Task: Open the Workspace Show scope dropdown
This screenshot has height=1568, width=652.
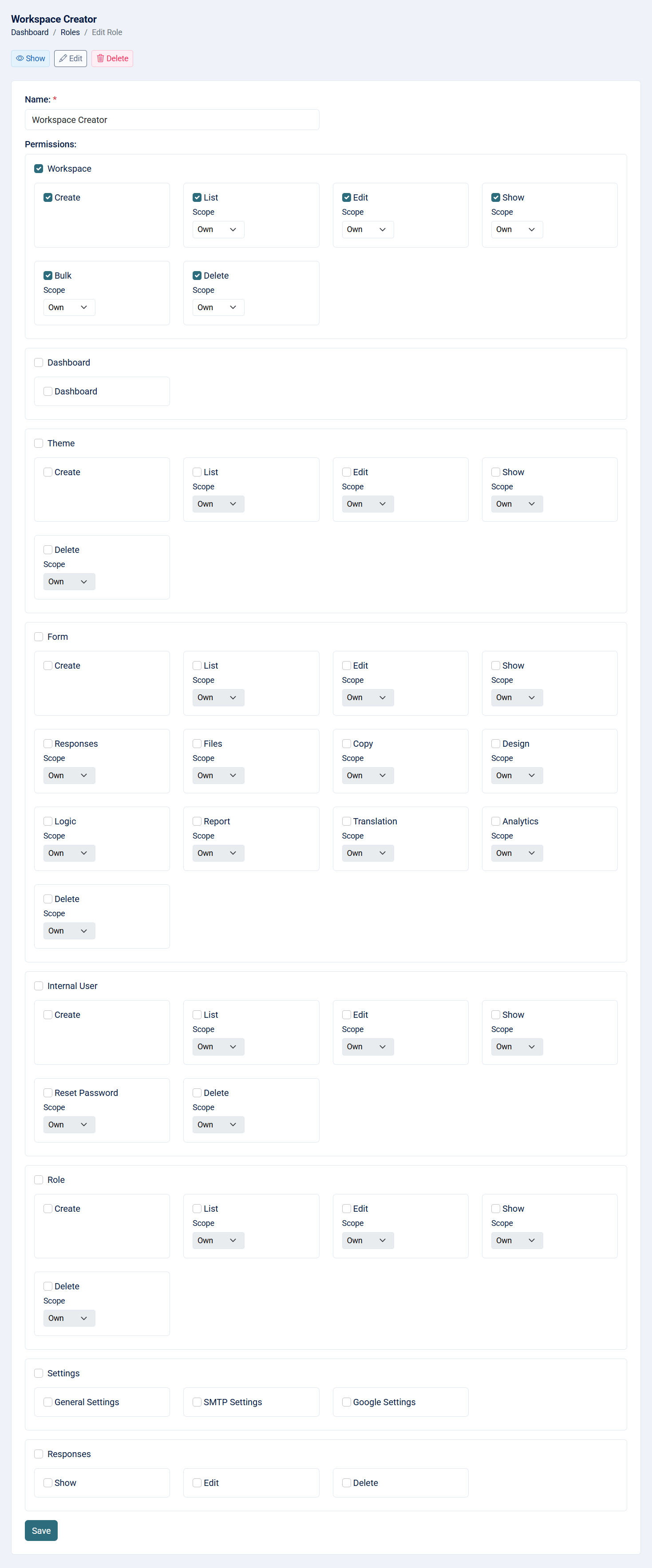Action: [x=516, y=229]
